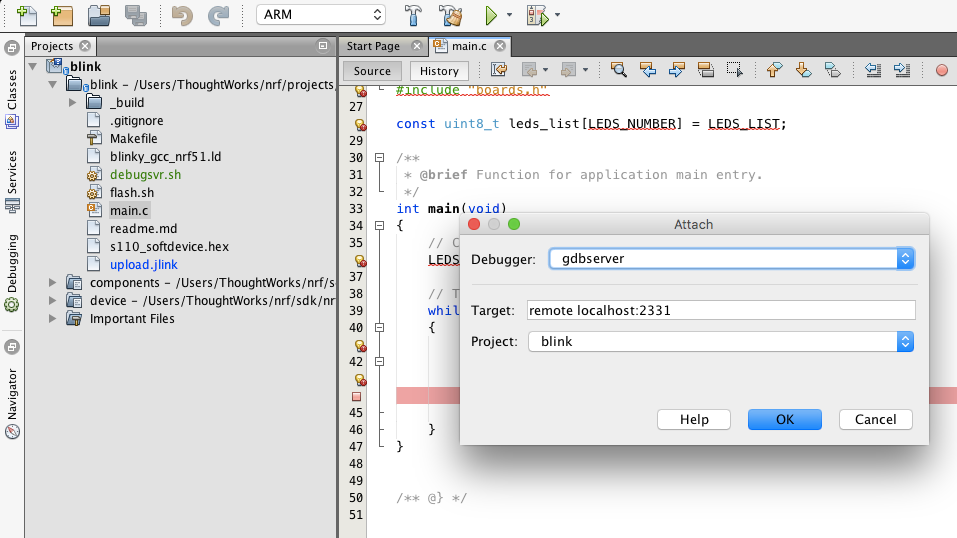The image size is (957, 538).
Task: Click the Open Project folder icon
Action: click(x=99, y=15)
